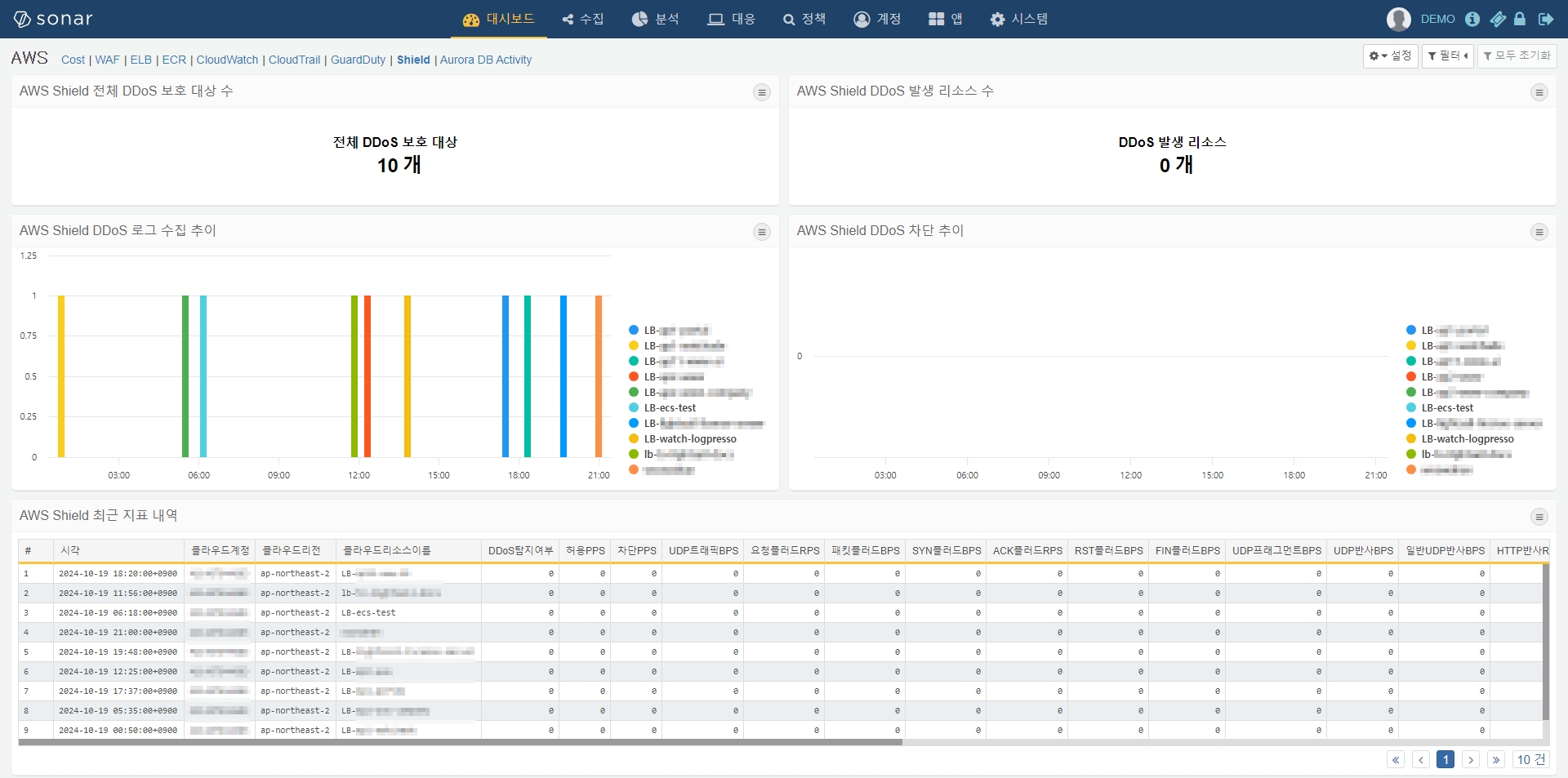Viewport: 1568px width, 778px height.
Task: Click 모두 초기화 reset button
Action: [x=1517, y=56]
